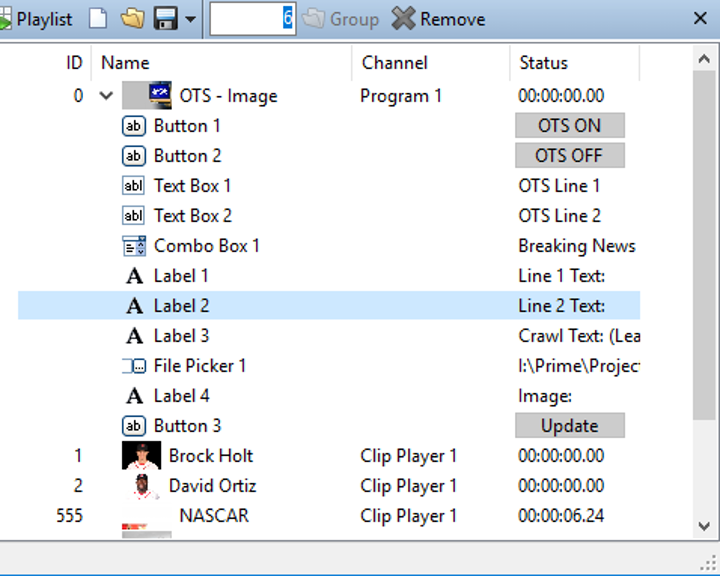The height and width of the screenshot is (576, 720).
Task: Click the Update button
Action: pos(569,426)
